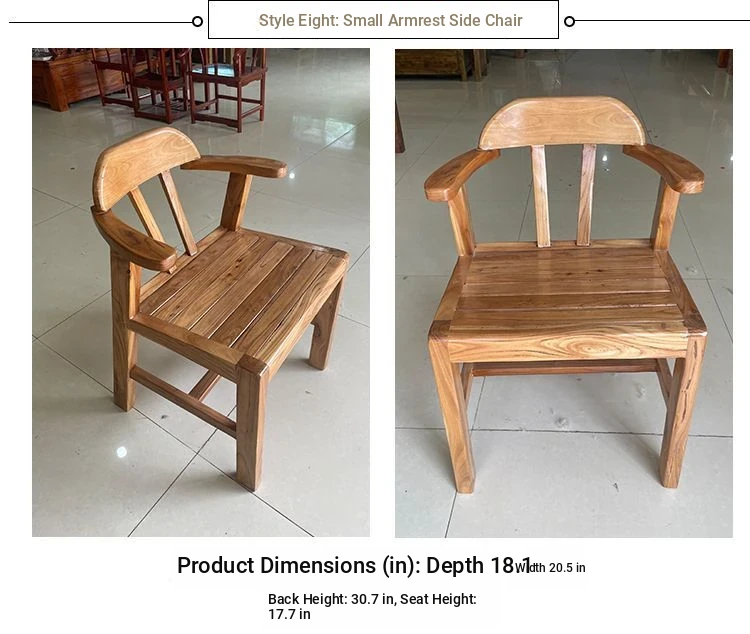Click the Width 20.5 in label
Screen dimensions: 750x634
click(x=550, y=567)
